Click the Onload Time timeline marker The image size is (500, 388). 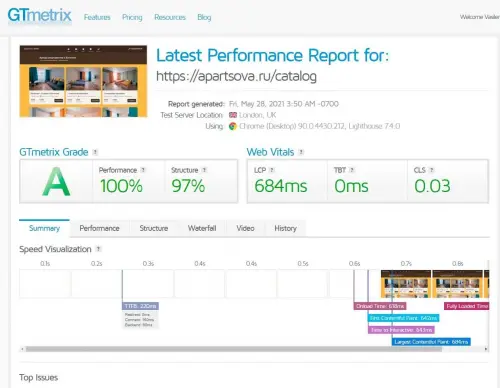click(x=380, y=306)
